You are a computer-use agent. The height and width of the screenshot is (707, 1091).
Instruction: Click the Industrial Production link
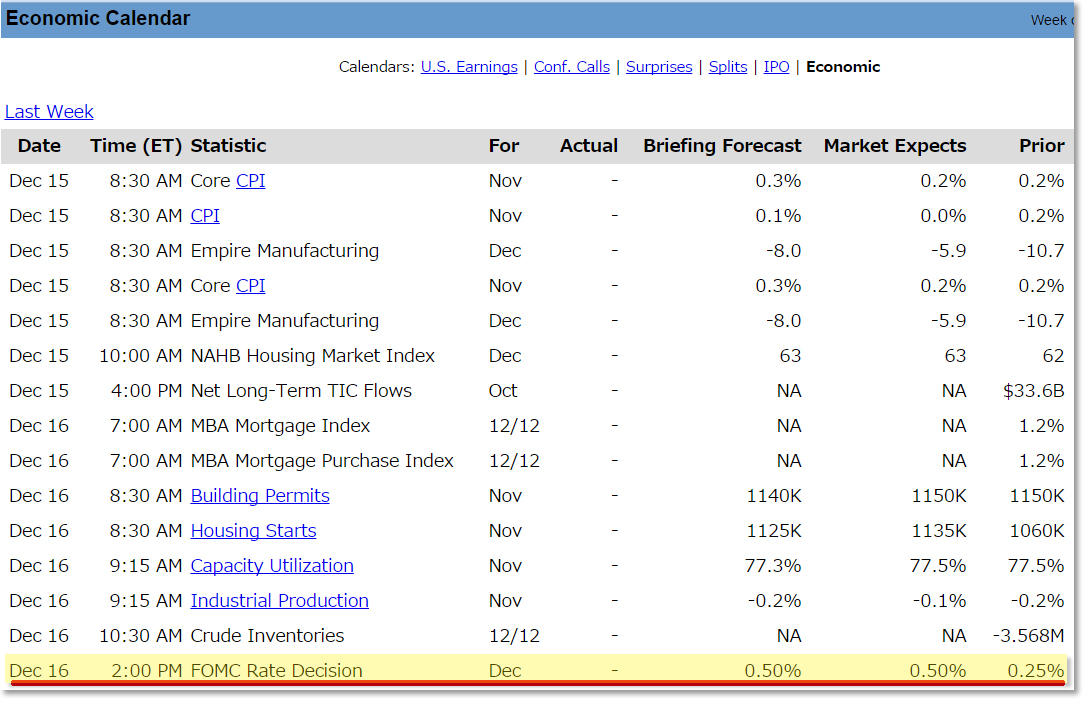tap(280, 601)
